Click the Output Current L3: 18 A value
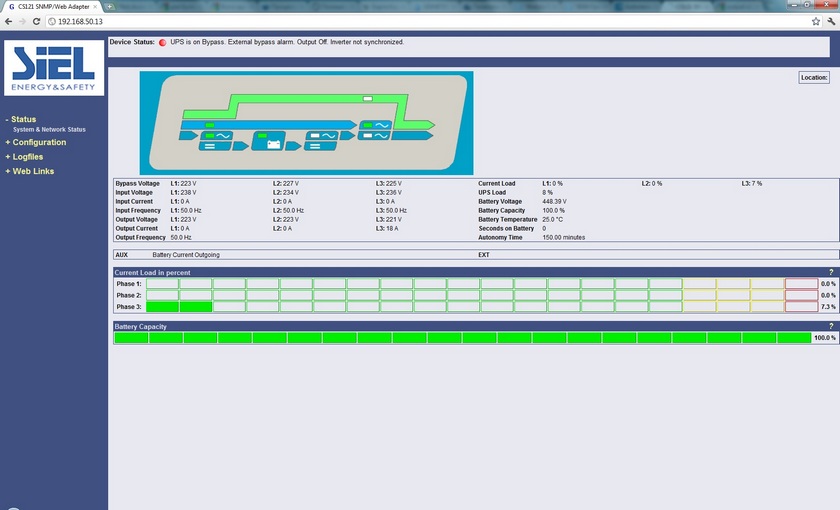This screenshot has height=510, width=840. tap(387, 228)
